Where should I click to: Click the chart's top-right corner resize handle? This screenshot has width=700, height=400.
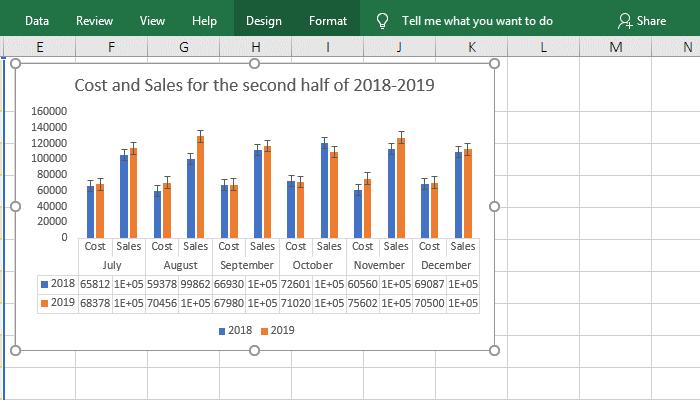(495, 63)
